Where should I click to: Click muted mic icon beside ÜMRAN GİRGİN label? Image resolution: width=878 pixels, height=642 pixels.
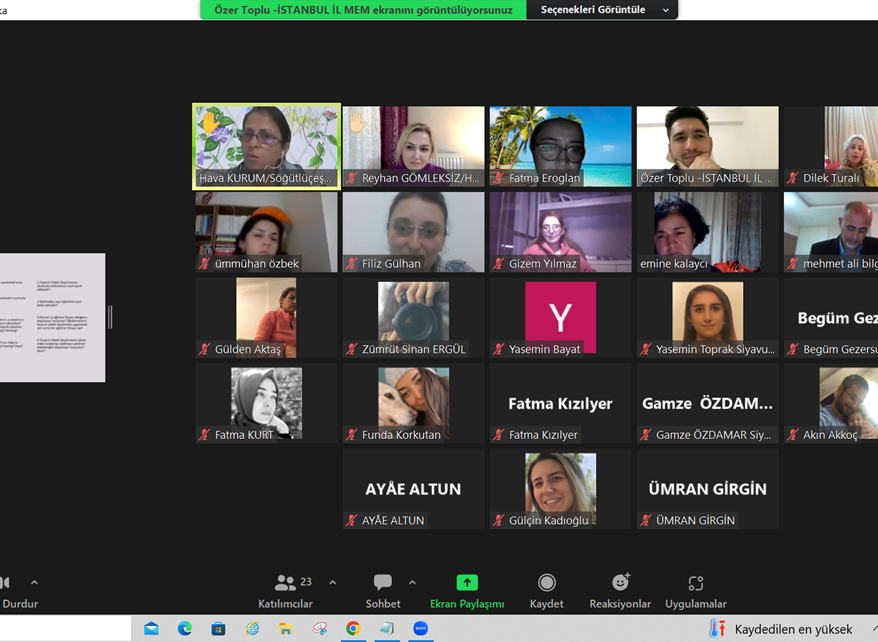tap(646, 521)
